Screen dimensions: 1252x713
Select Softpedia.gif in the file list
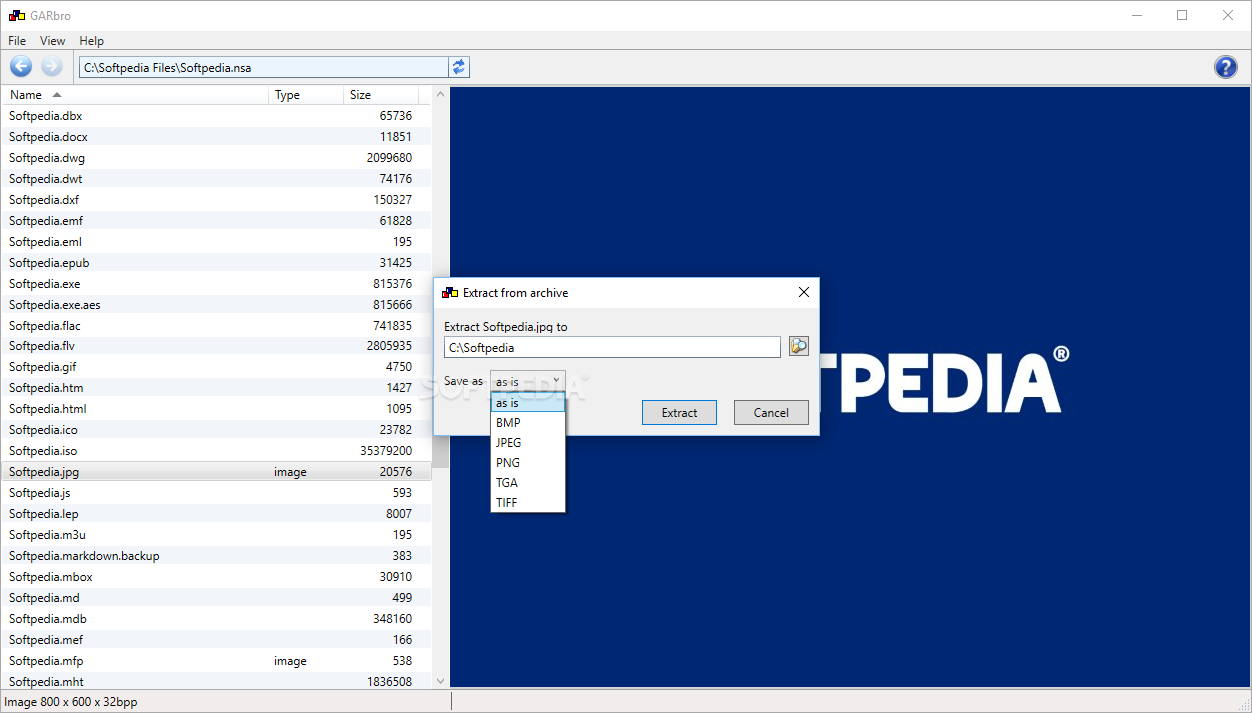click(x=217, y=367)
